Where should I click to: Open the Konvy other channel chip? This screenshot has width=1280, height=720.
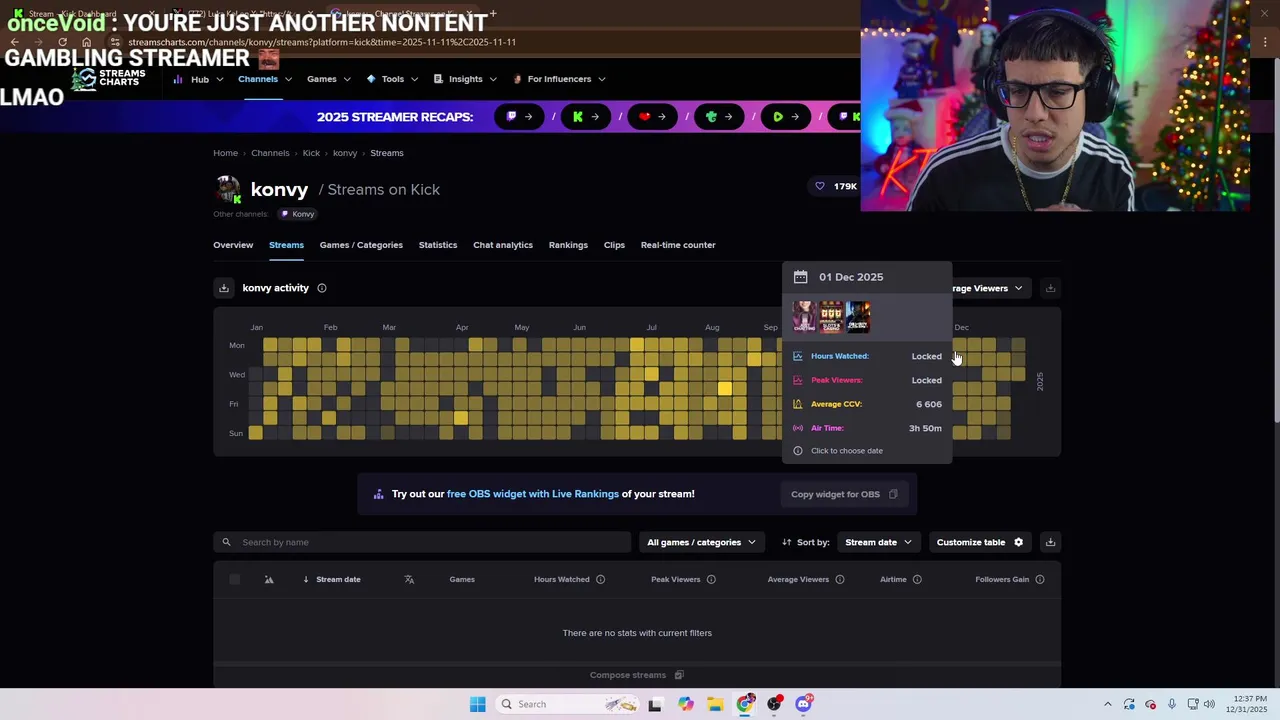(x=298, y=214)
